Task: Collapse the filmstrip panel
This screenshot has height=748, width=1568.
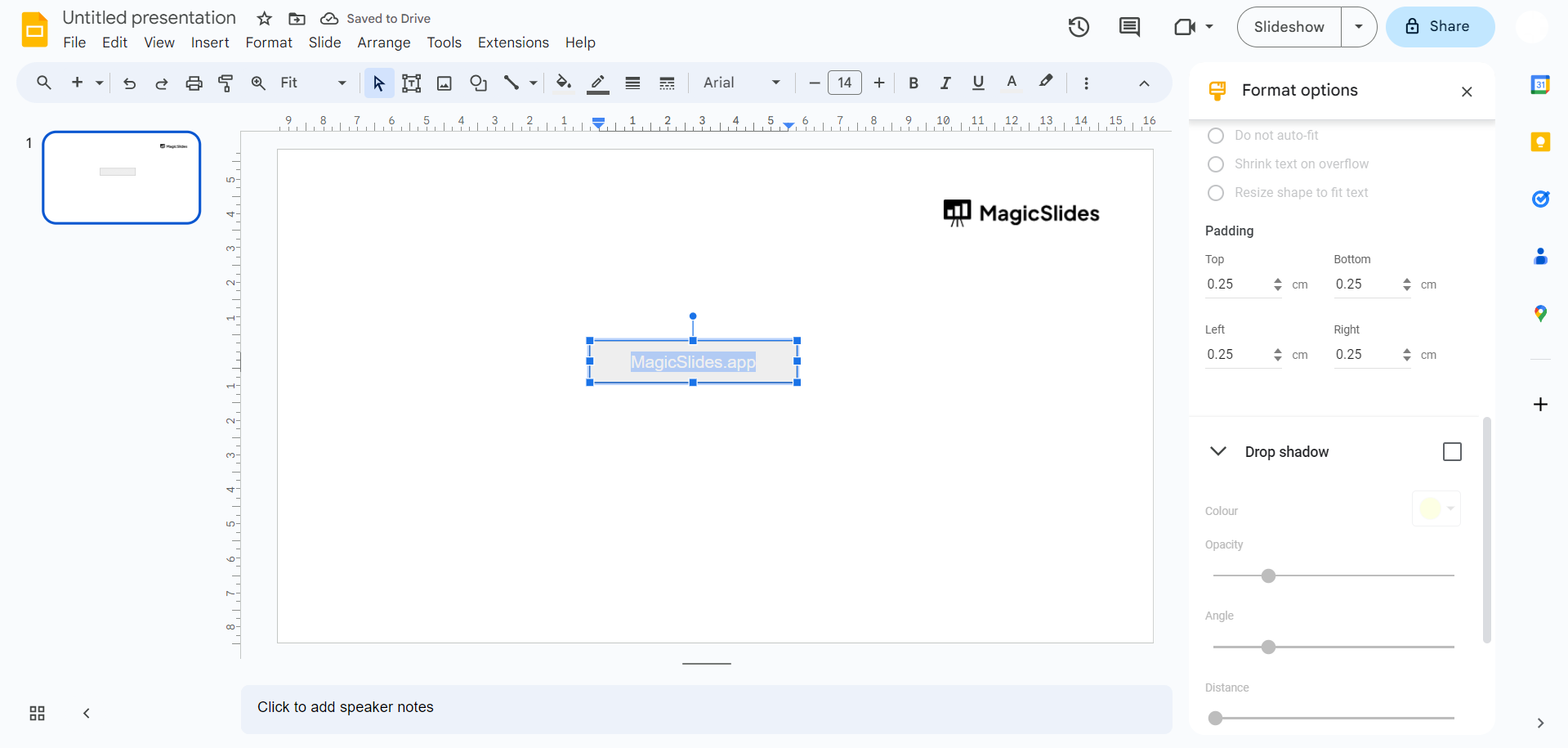Action: tap(87, 714)
